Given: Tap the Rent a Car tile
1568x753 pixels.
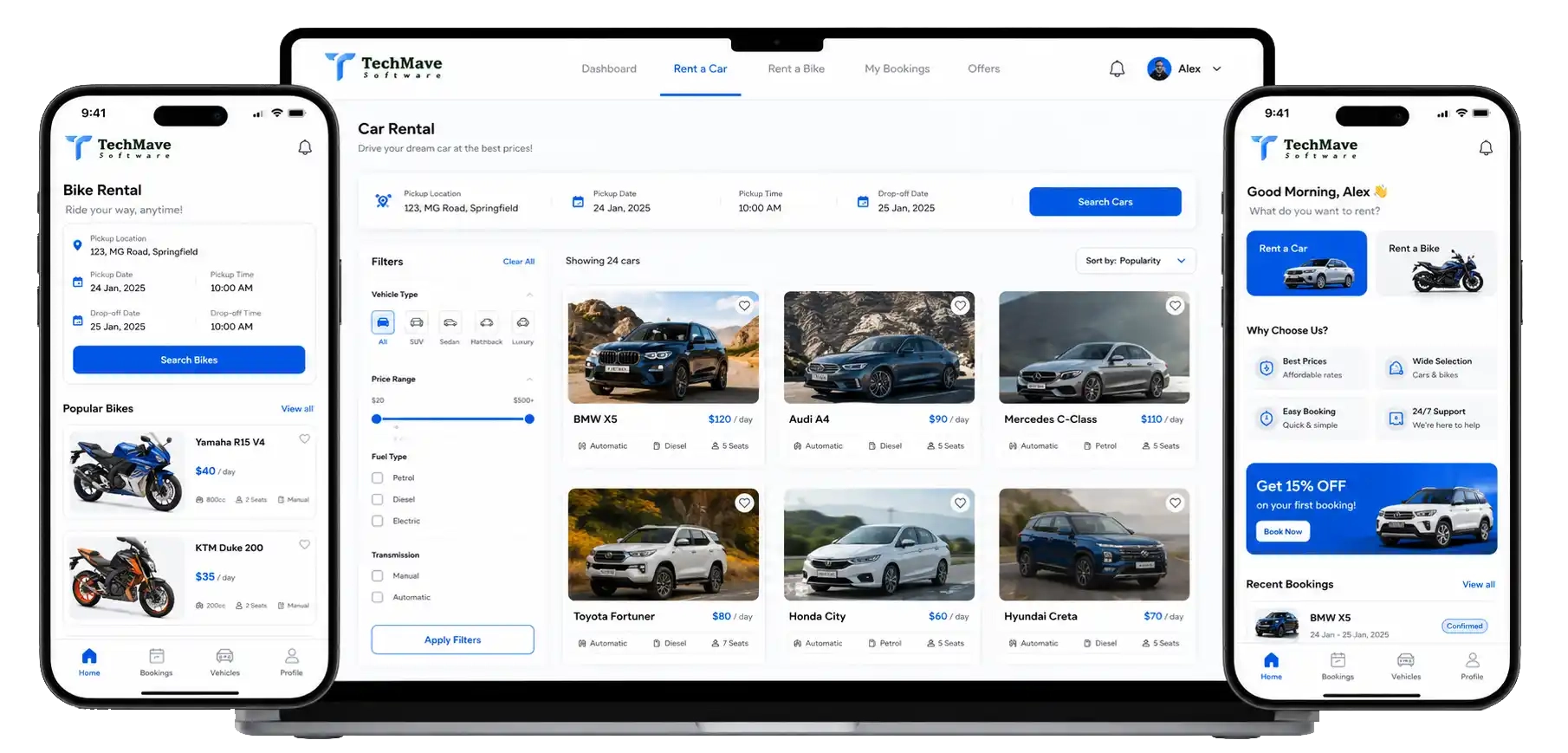Looking at the screenshot, I should tap(1306, 263).
